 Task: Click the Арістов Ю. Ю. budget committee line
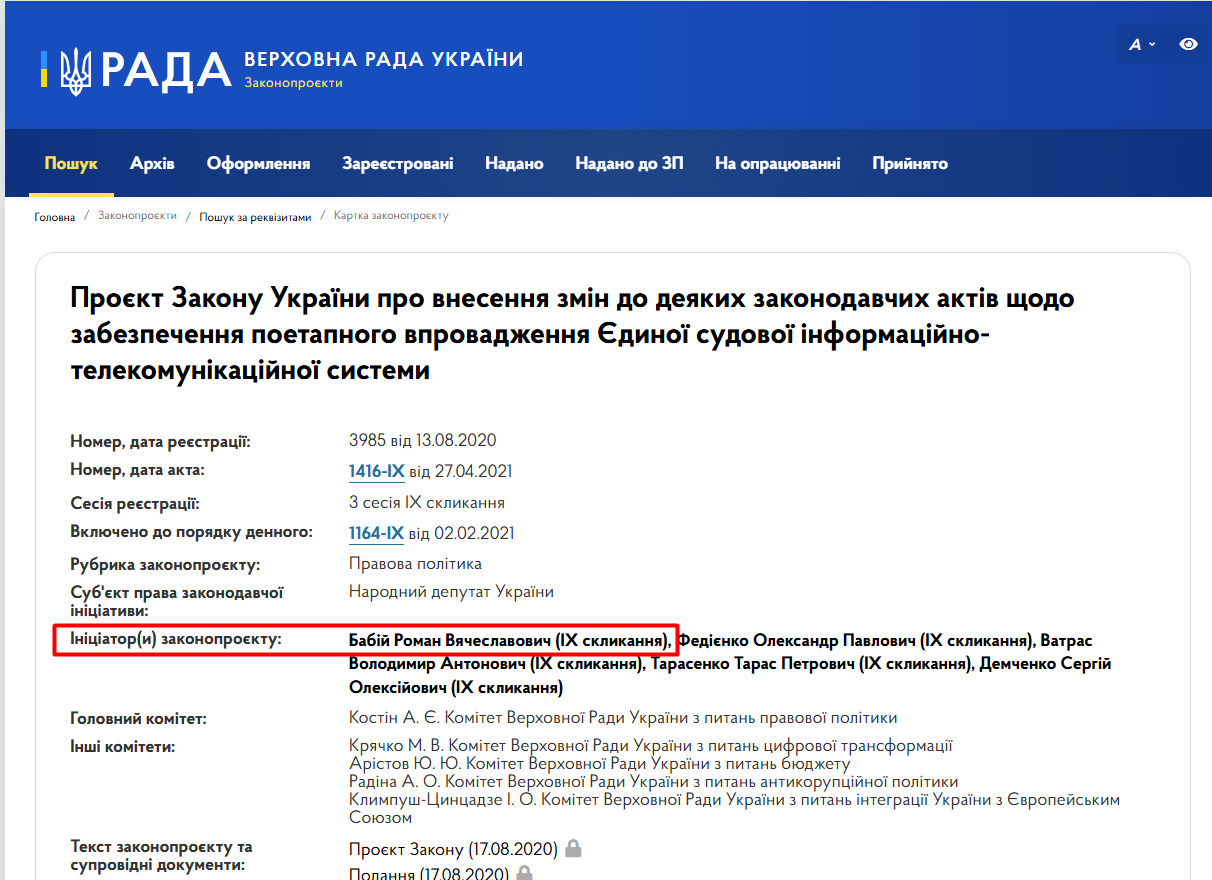tap(600, 764)
